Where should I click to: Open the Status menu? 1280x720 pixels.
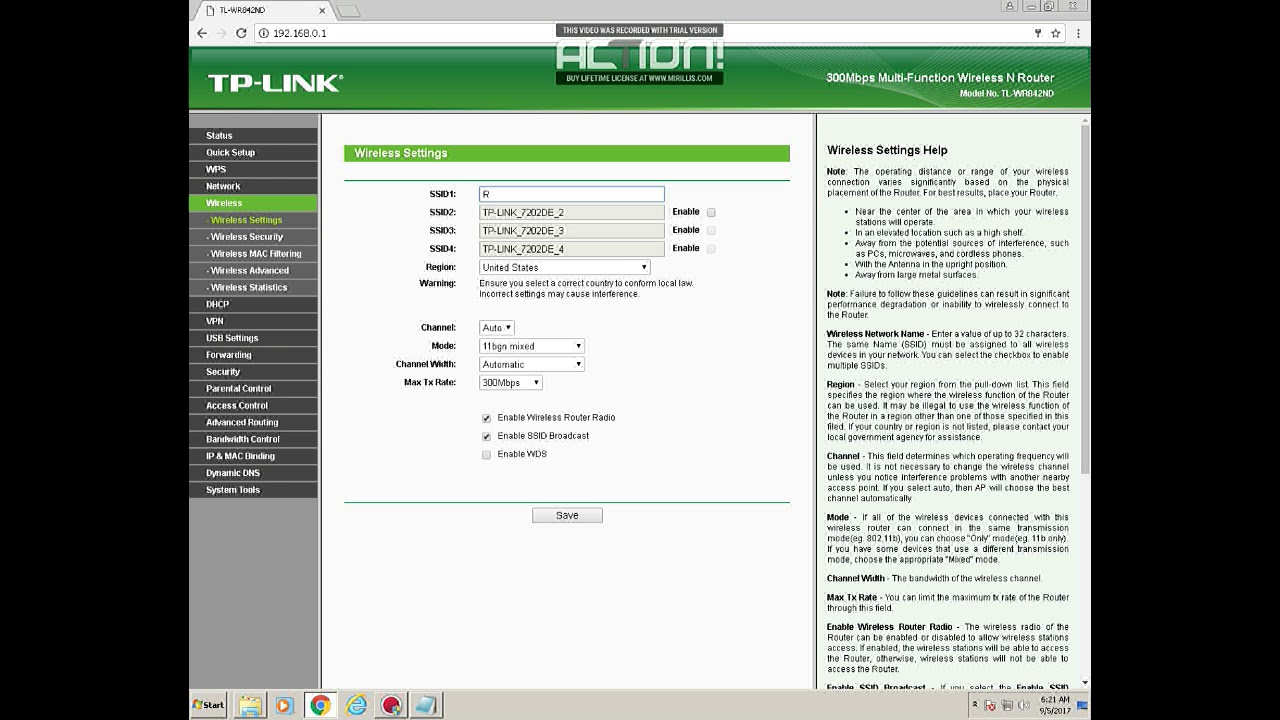254,135
